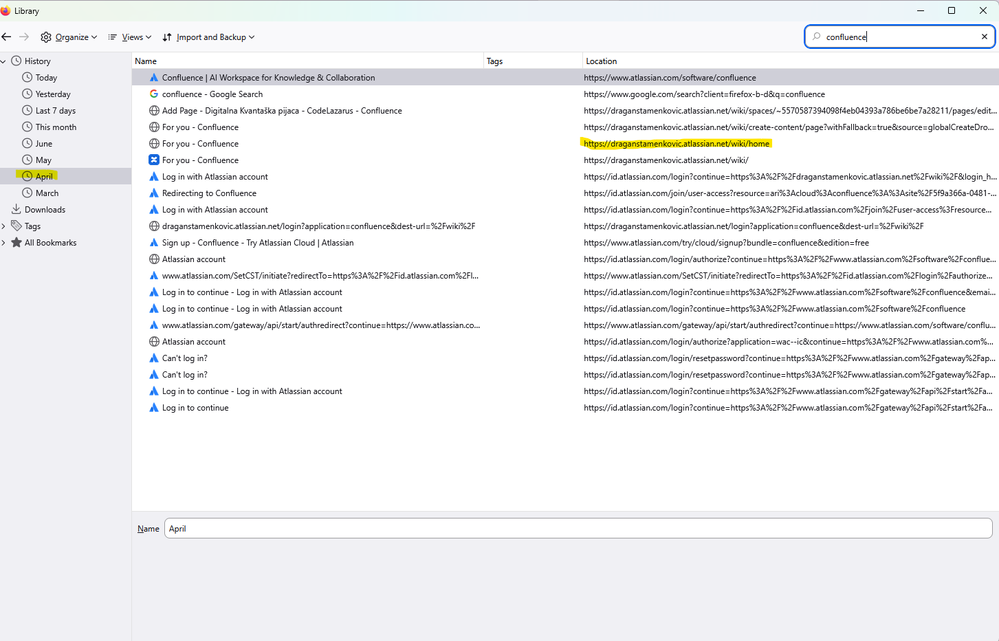The width and height of the screenshot is (999, 641).
Task: Click Google icon of confluence search entry
Action: 154,94
